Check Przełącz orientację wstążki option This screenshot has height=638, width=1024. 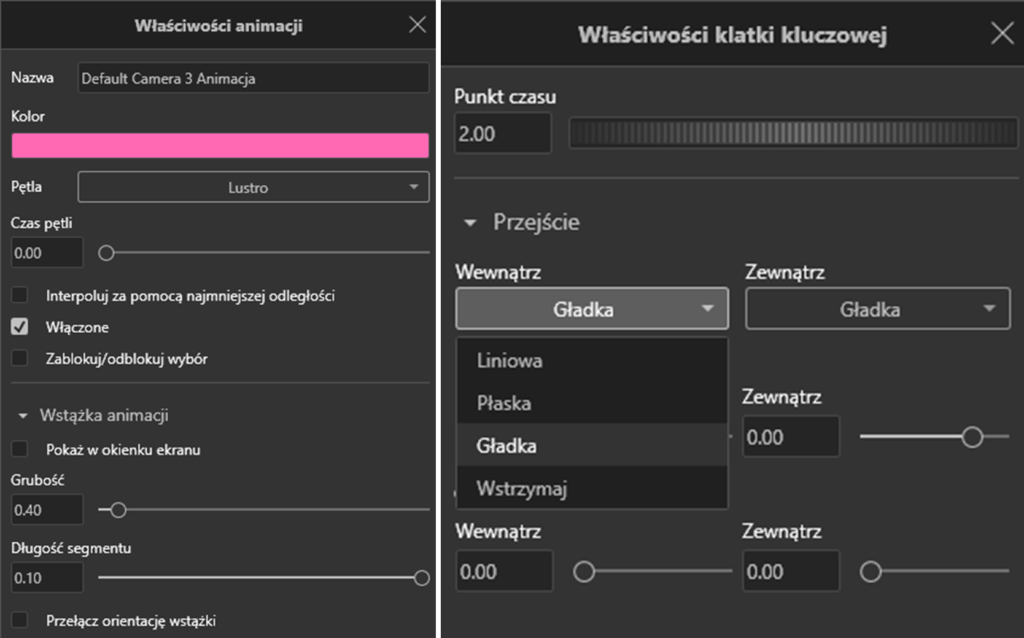point(19,620)
